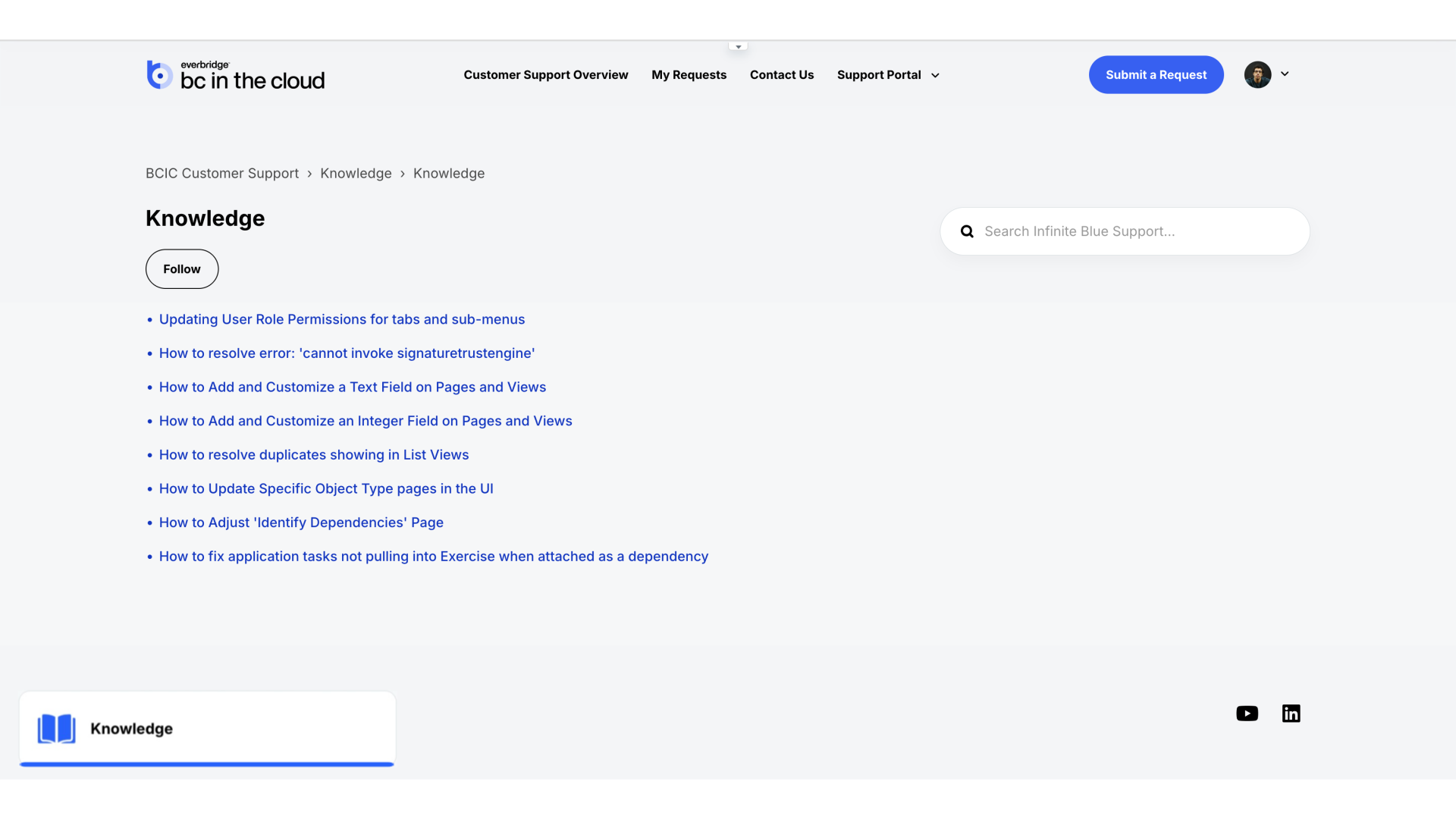
Task: Follow the Knowledge section
Action: tap(182, 269)
